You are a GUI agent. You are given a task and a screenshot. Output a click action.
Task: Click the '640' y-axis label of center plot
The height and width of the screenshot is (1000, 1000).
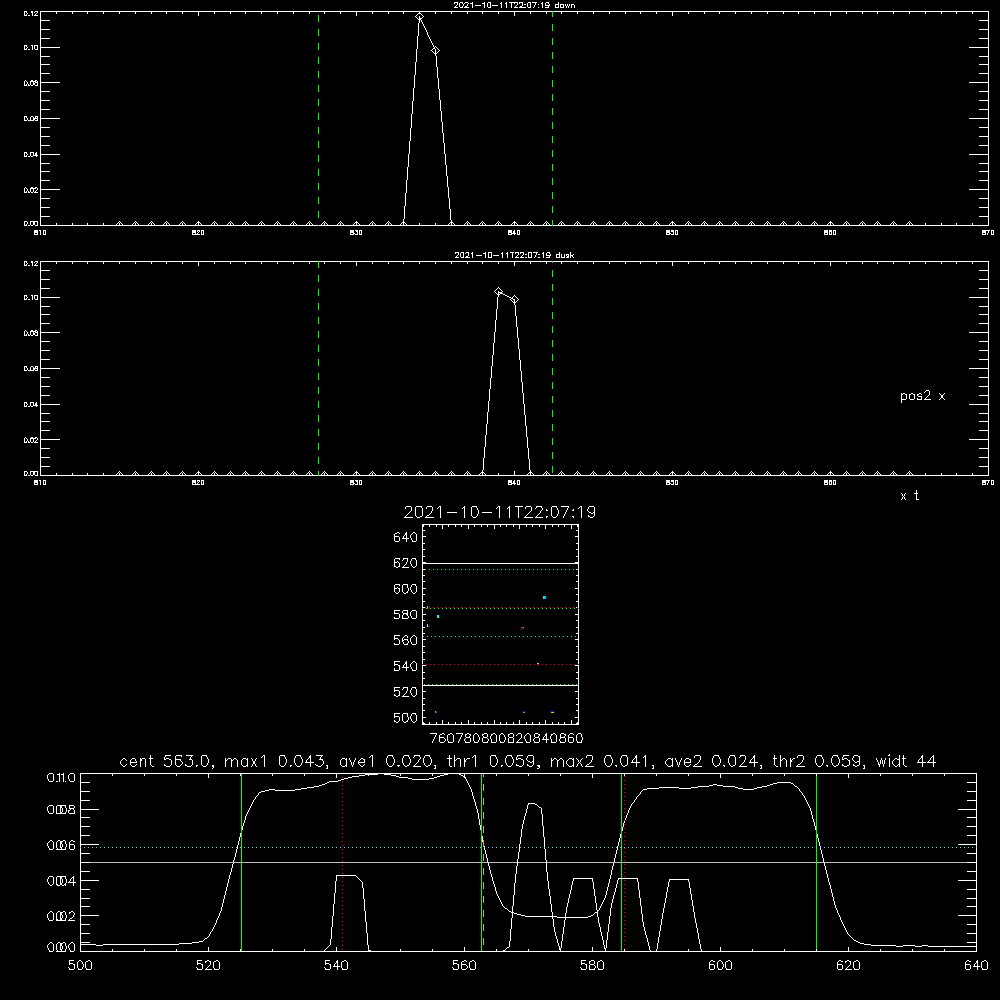coord(406,538)
